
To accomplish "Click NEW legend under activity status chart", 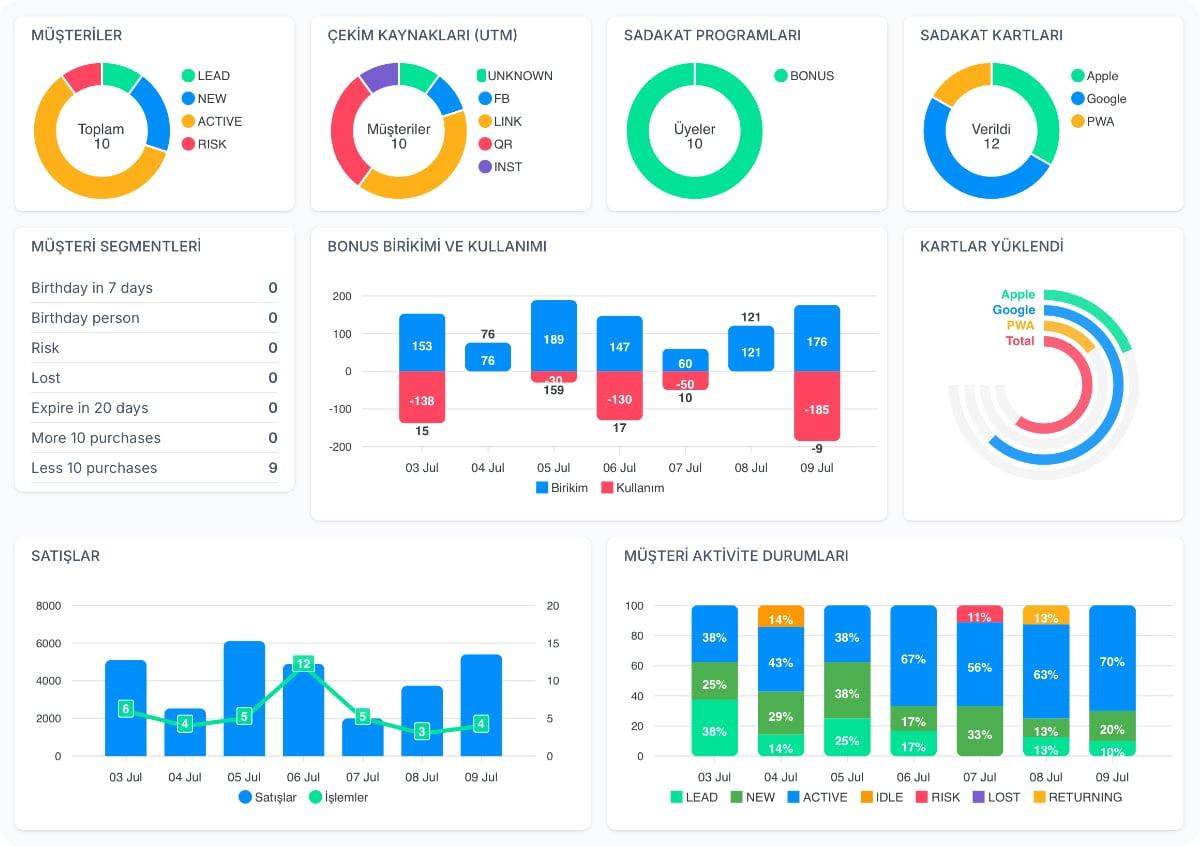I will pos(753,797).
